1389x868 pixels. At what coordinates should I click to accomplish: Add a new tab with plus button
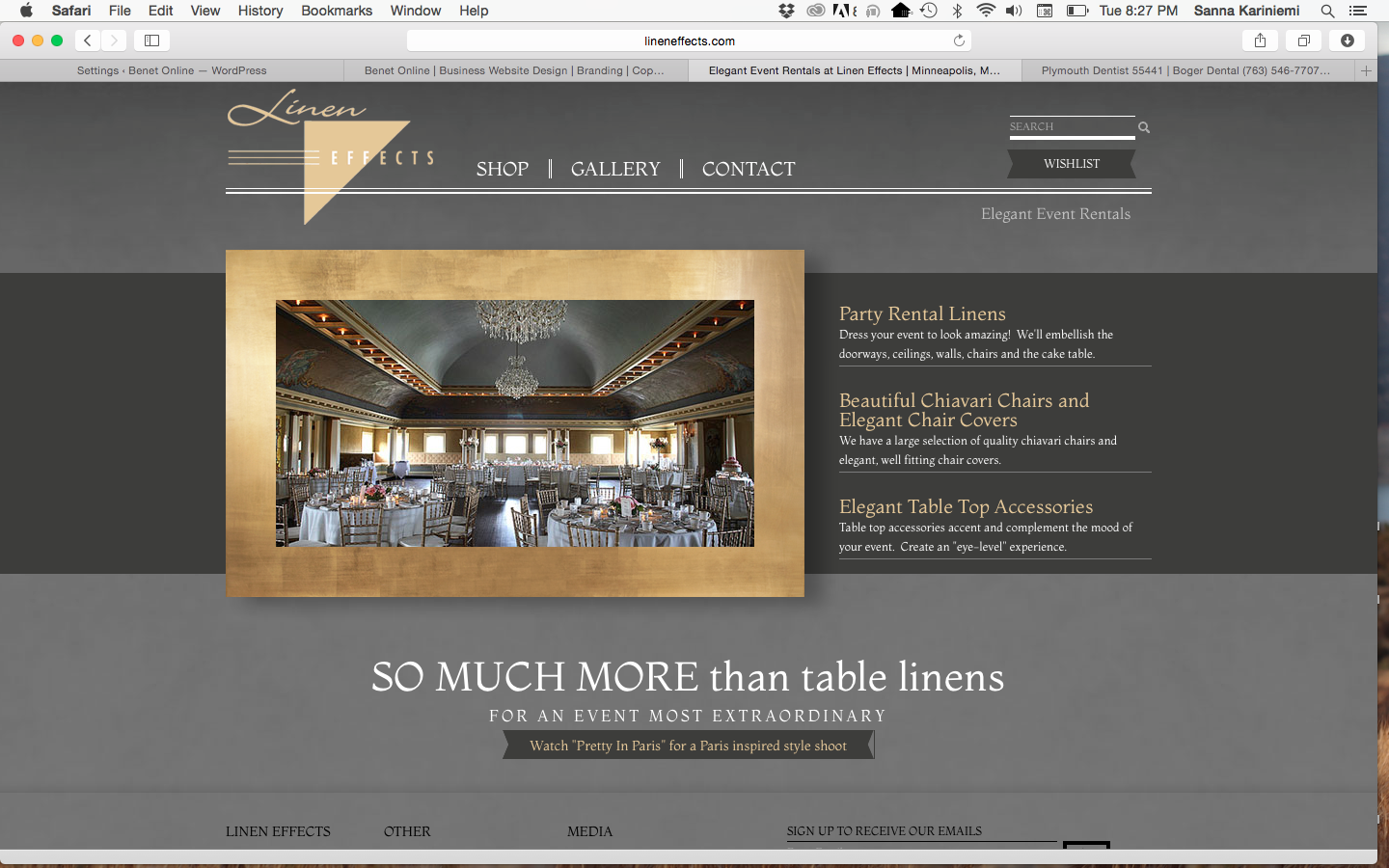pyautogui.click(x=1366, y=70)
